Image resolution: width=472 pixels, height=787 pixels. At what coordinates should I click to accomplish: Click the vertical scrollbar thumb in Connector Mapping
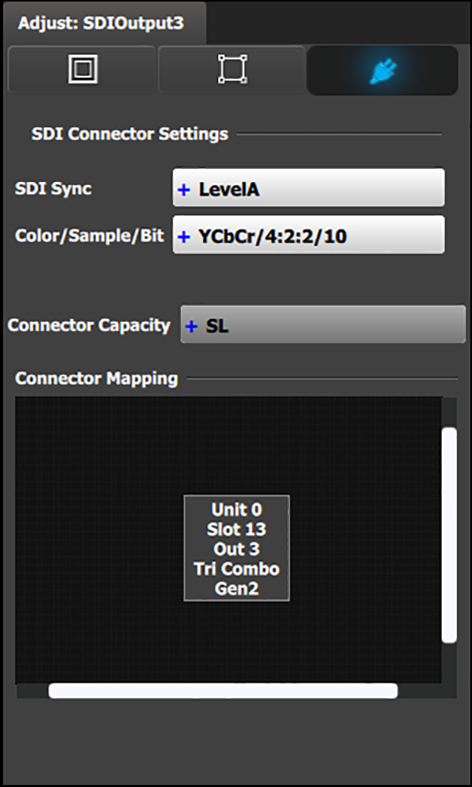point(449,535)
